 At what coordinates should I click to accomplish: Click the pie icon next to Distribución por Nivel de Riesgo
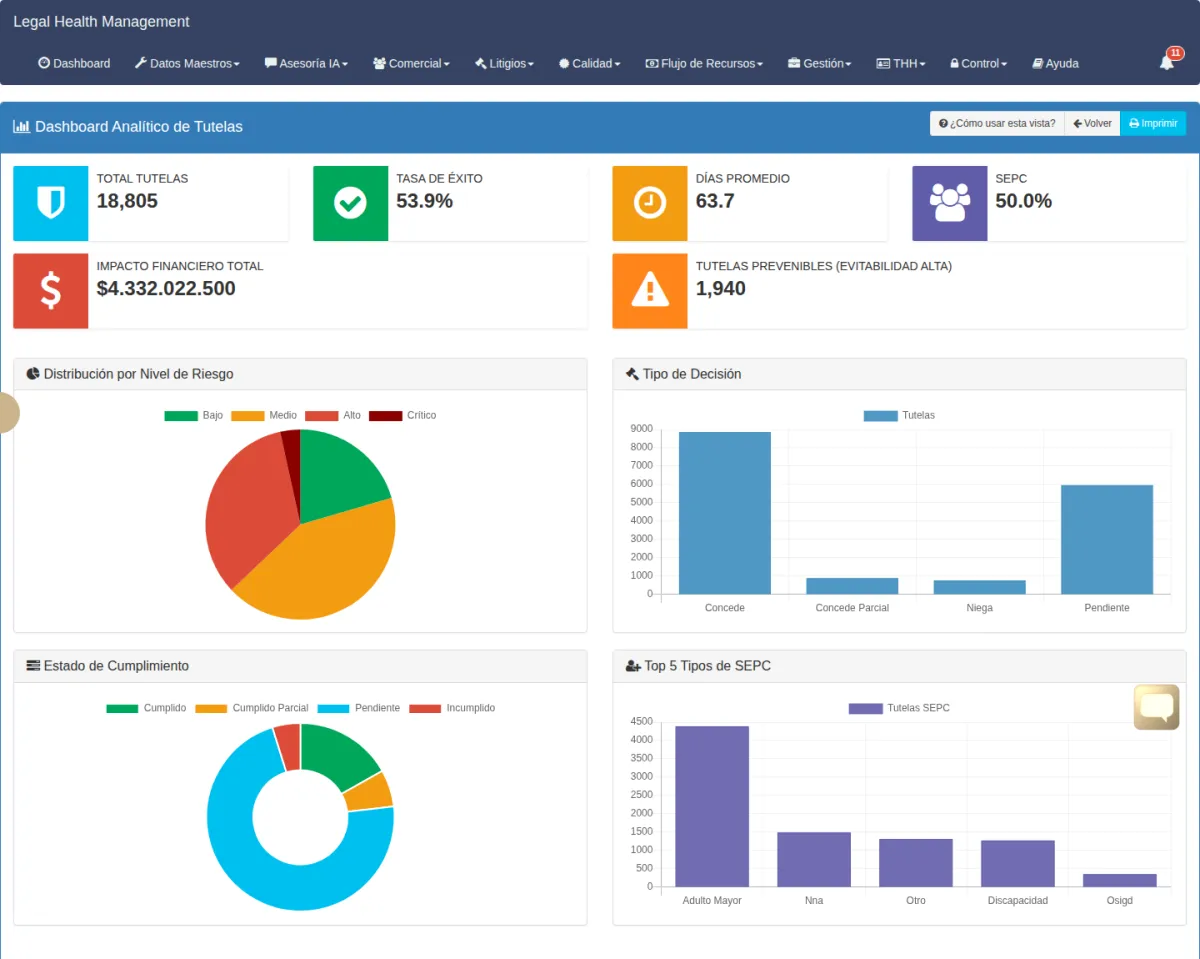[33, 373]
